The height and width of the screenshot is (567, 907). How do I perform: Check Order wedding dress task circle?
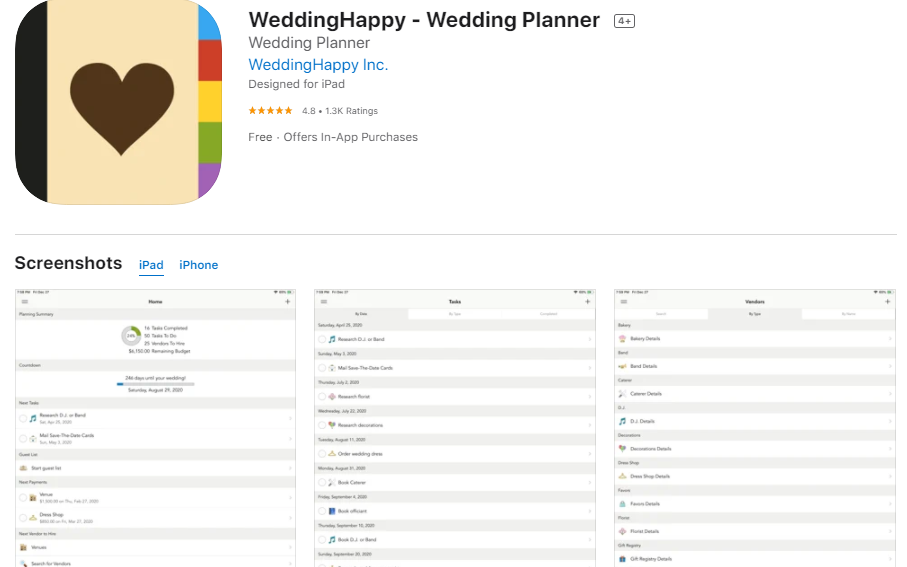[322, 454]
